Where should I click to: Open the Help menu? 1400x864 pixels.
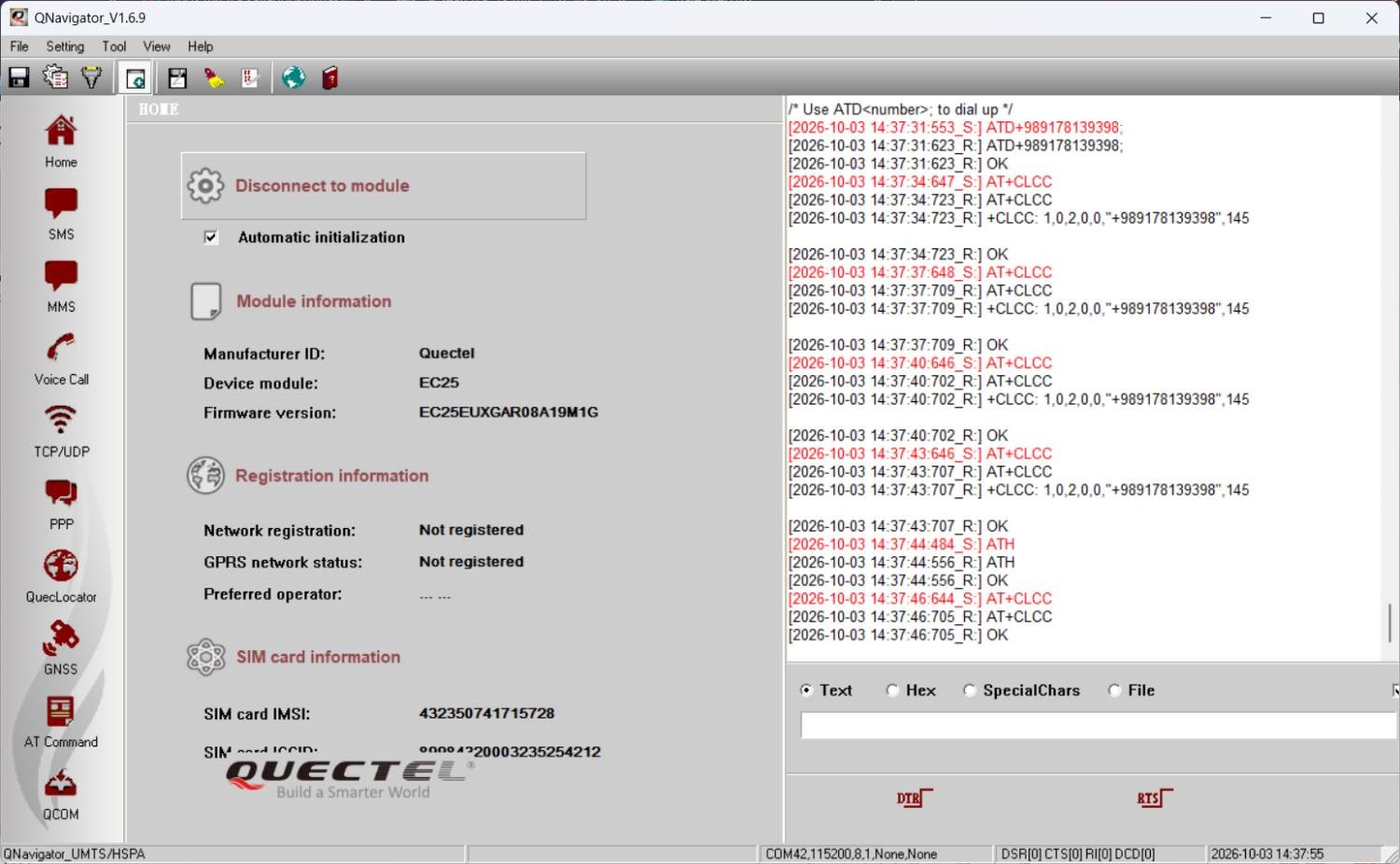click(x=200, y=46)
